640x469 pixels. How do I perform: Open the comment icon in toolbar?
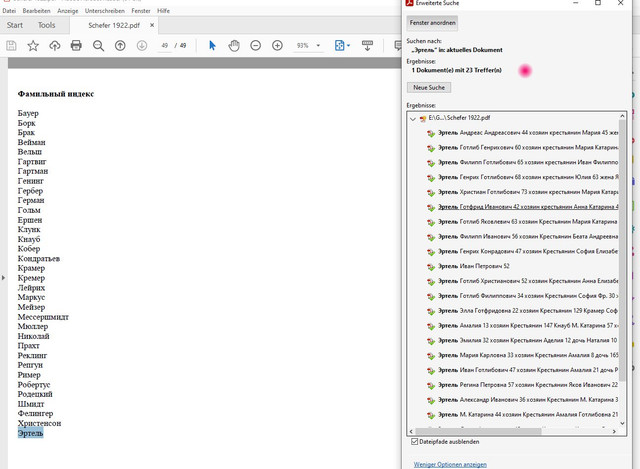tap(398, 45)
